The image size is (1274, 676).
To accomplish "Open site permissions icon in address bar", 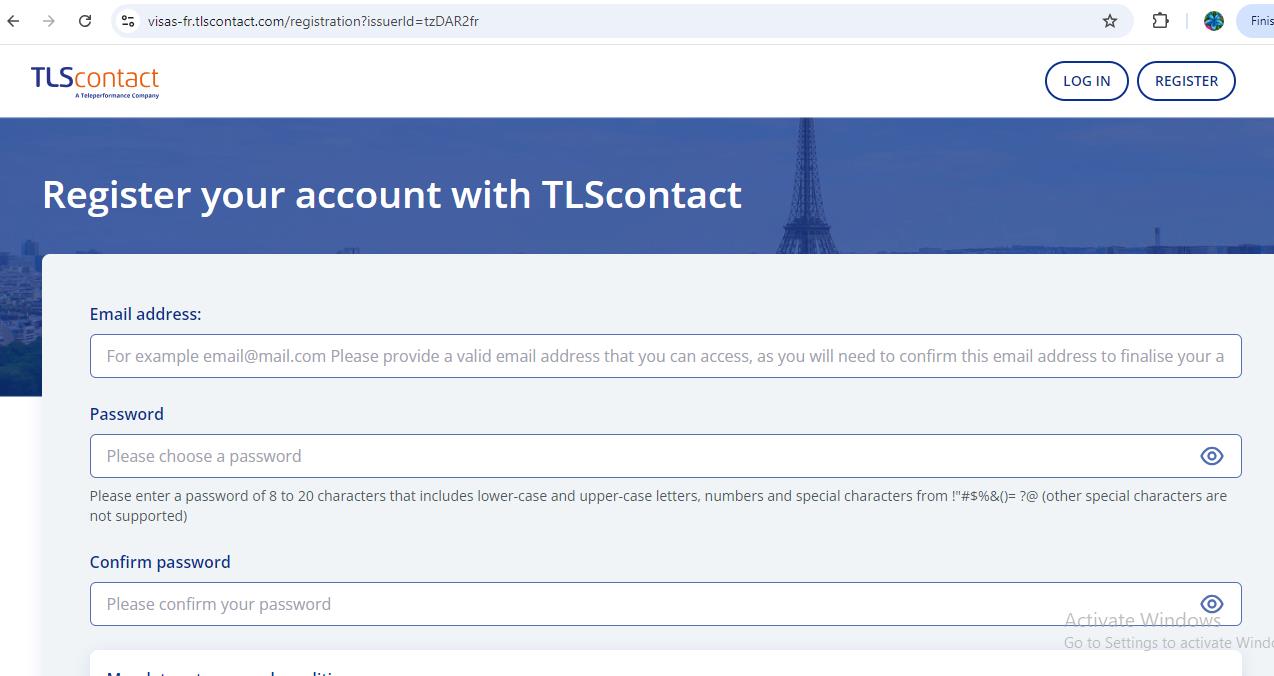I will (127, 20).
